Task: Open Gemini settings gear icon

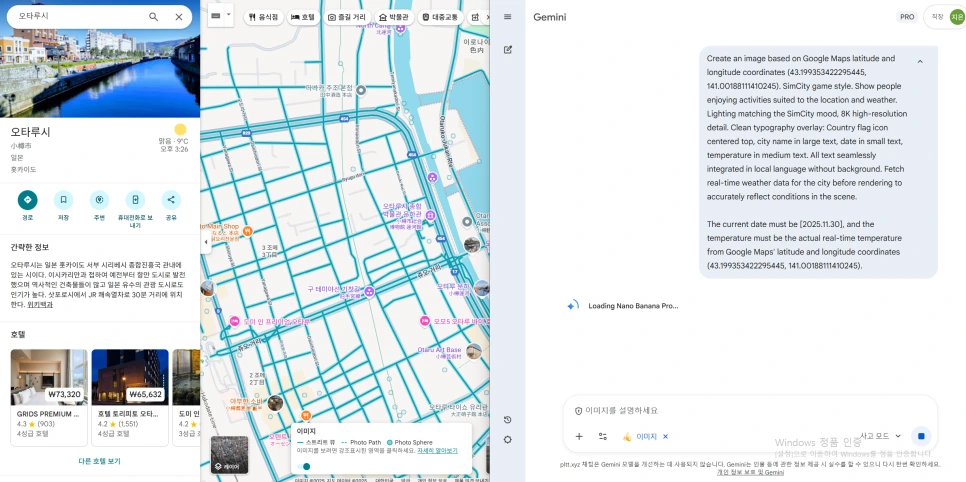Action: 508,439
